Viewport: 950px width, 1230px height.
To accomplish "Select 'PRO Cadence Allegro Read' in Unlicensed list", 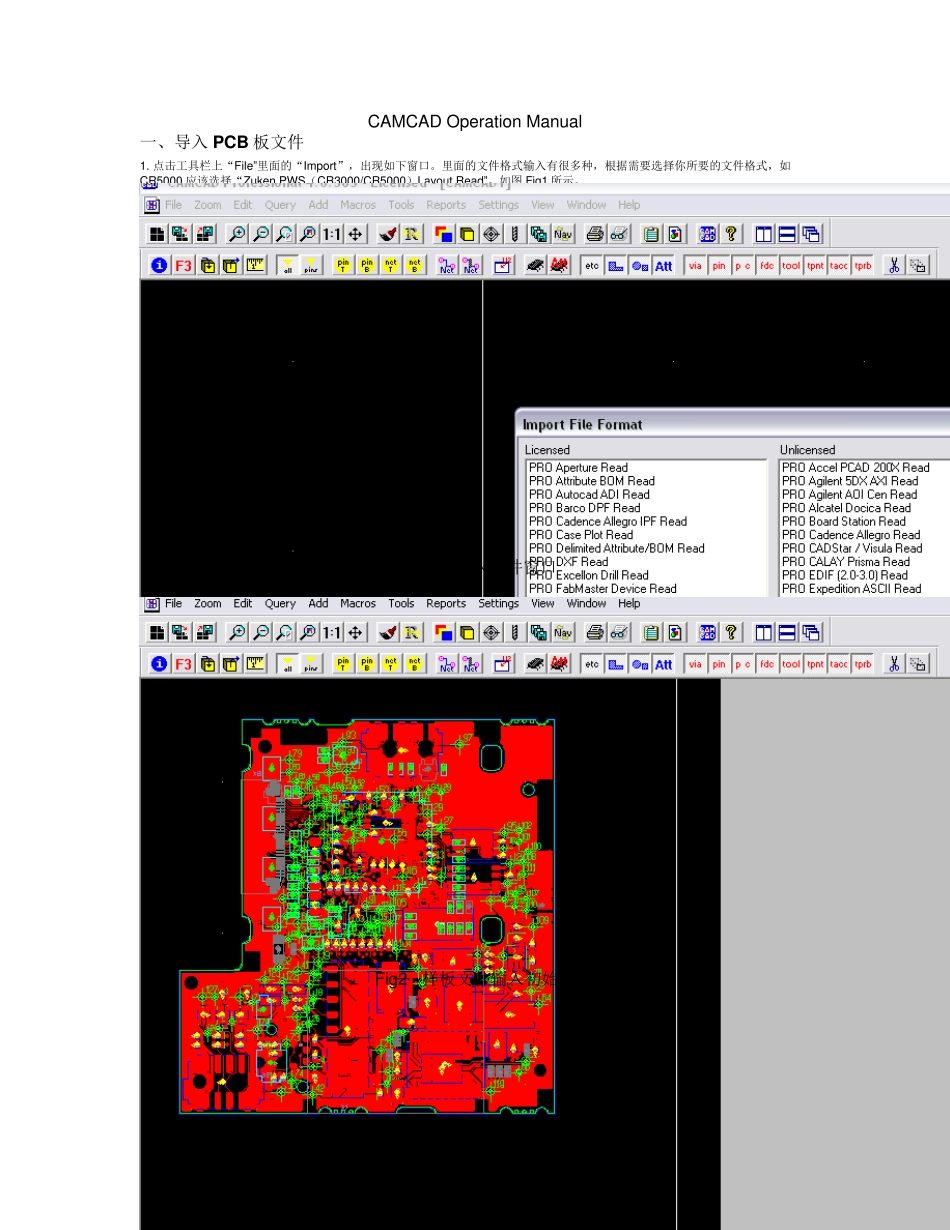I will (x=851, y=535).
